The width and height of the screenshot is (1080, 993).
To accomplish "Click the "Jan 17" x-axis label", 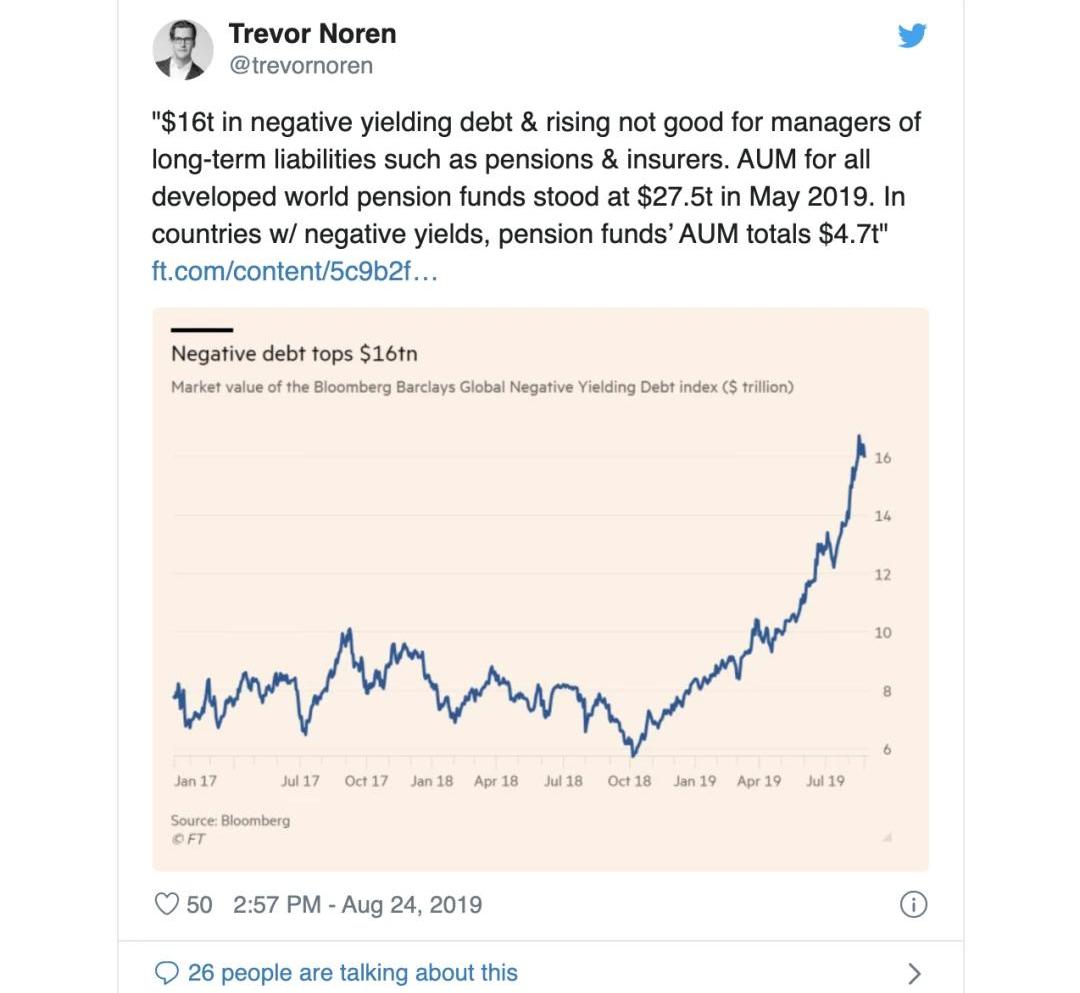I will point(195,781).
